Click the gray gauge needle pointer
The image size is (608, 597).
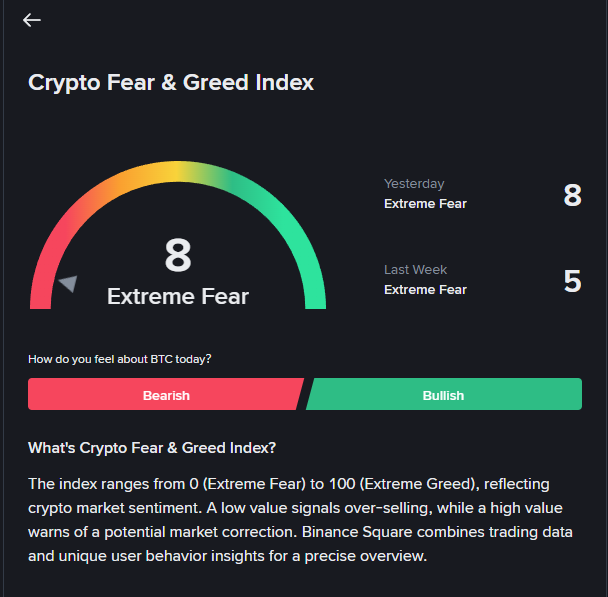pos(68,284)
